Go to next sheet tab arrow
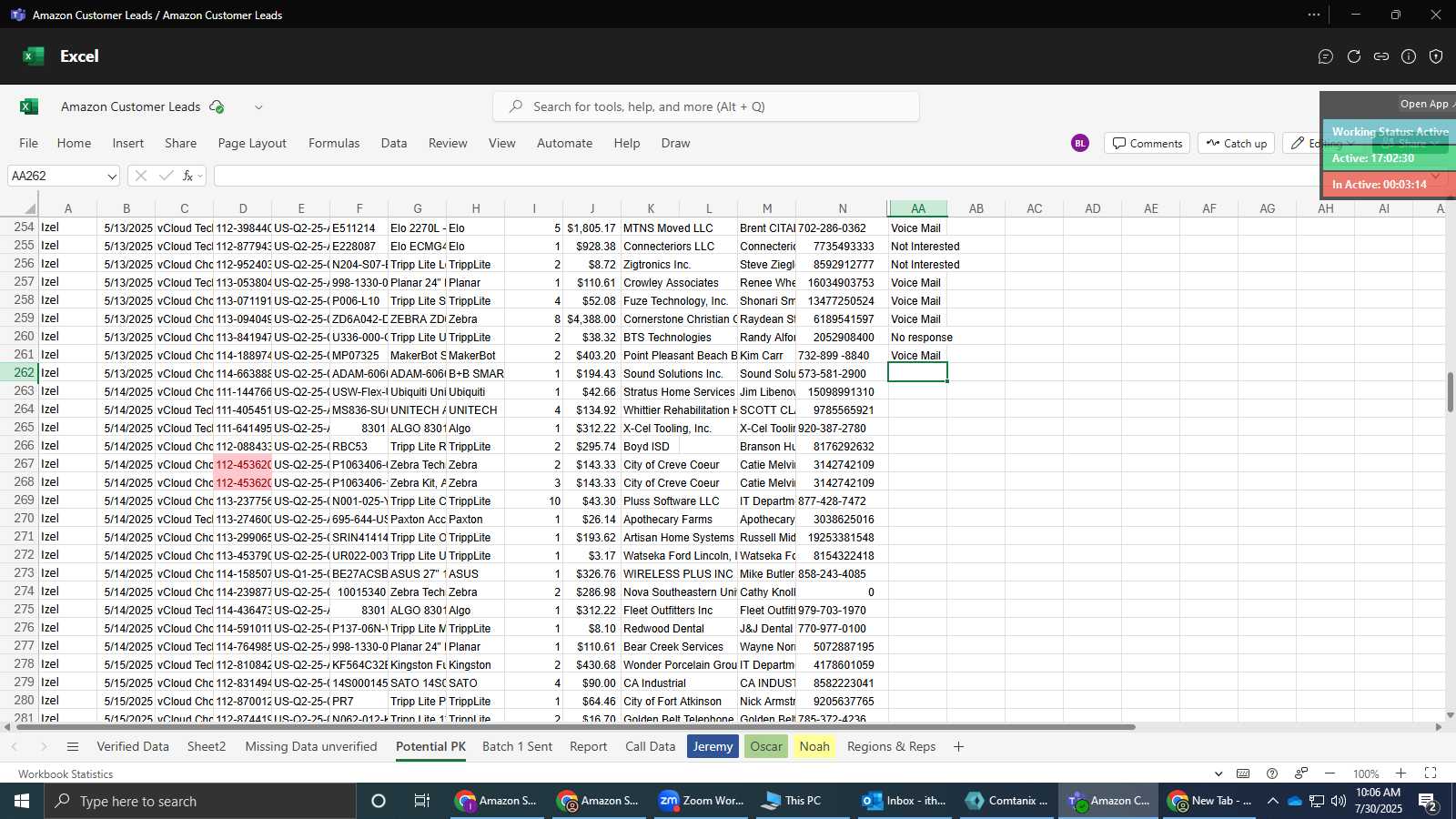The image size is (1456, 819). click(43, 747)
